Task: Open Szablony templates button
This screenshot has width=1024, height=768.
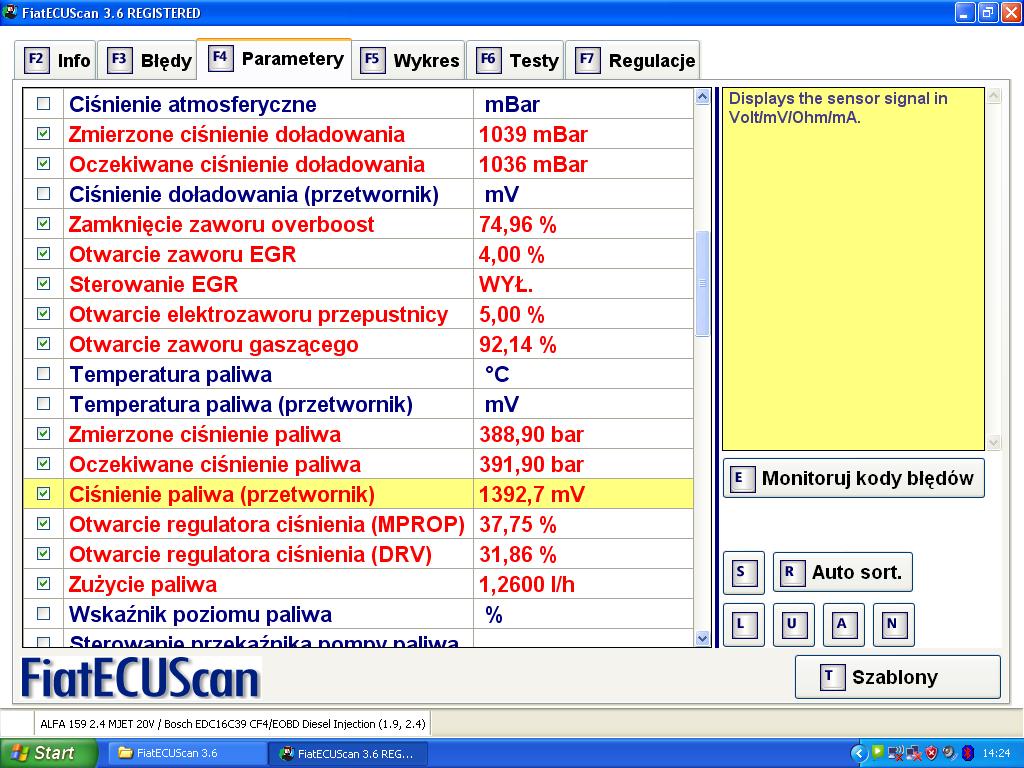Action: pyautogui.click(x=897, y=677)
